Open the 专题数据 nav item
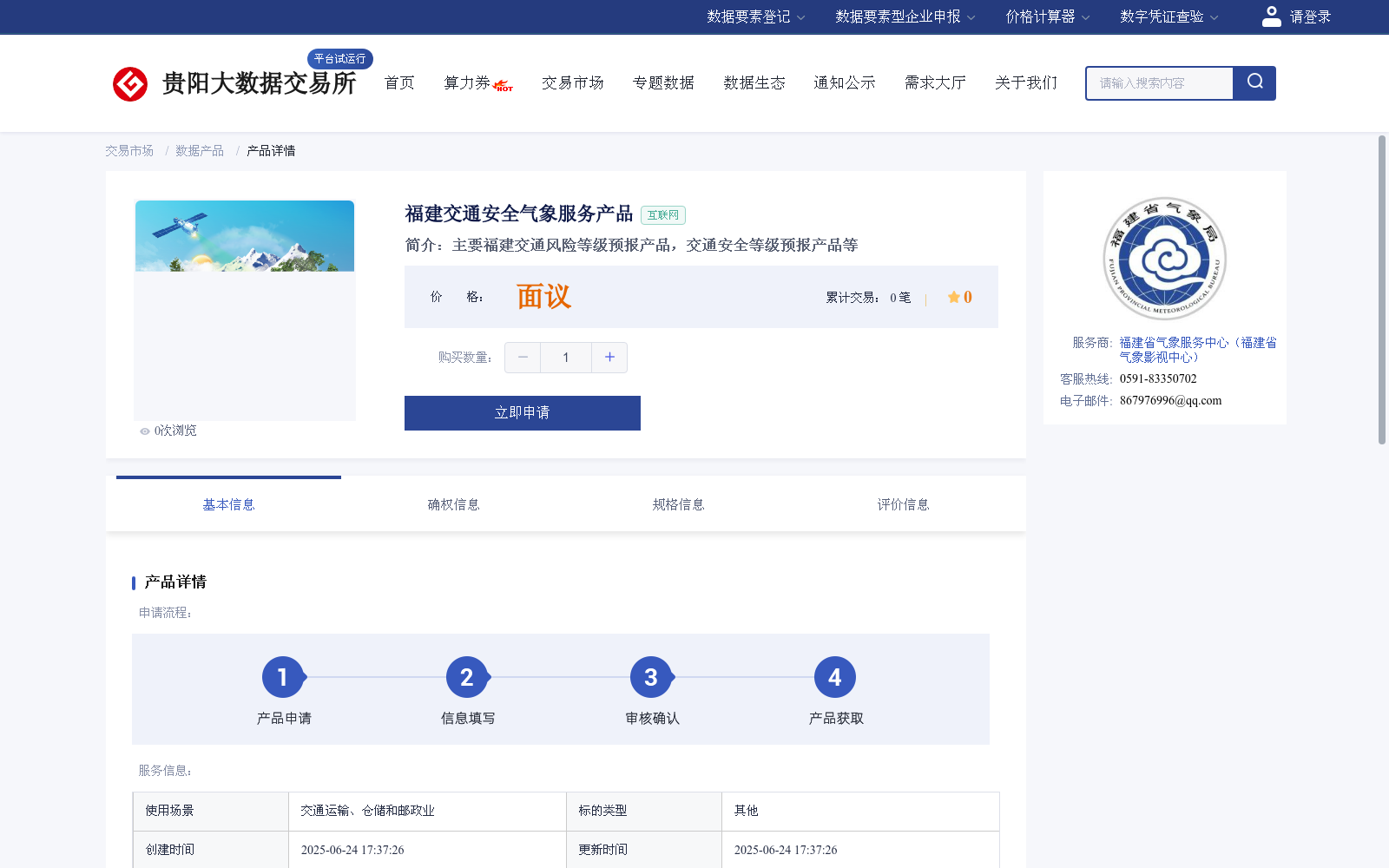 coord(663,83)
